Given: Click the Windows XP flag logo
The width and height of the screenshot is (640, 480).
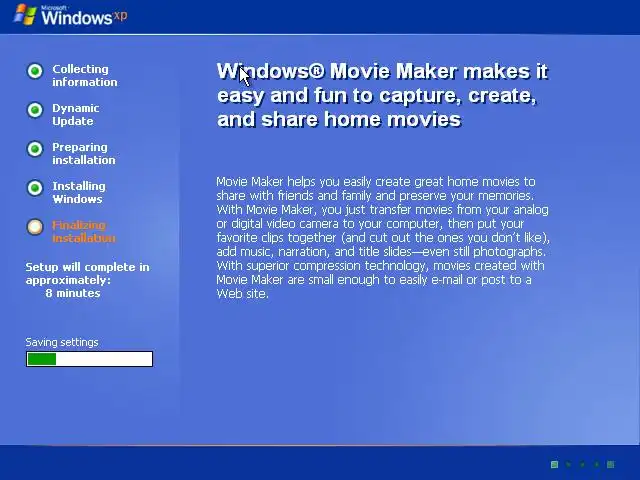Looking at the screenshot, I should (x=25, y=15).
